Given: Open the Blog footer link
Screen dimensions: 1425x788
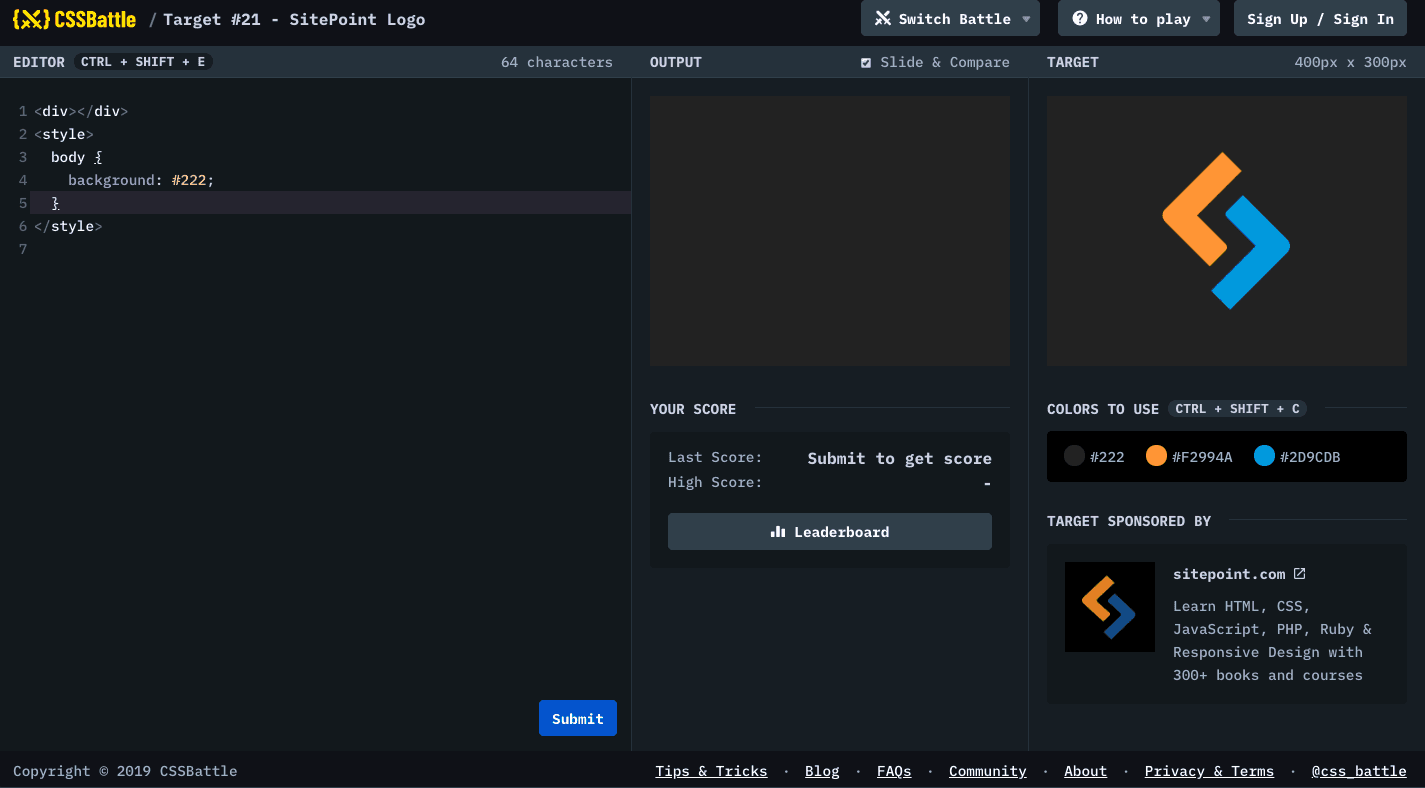Looking at the screenshot, I should (822, 771).
